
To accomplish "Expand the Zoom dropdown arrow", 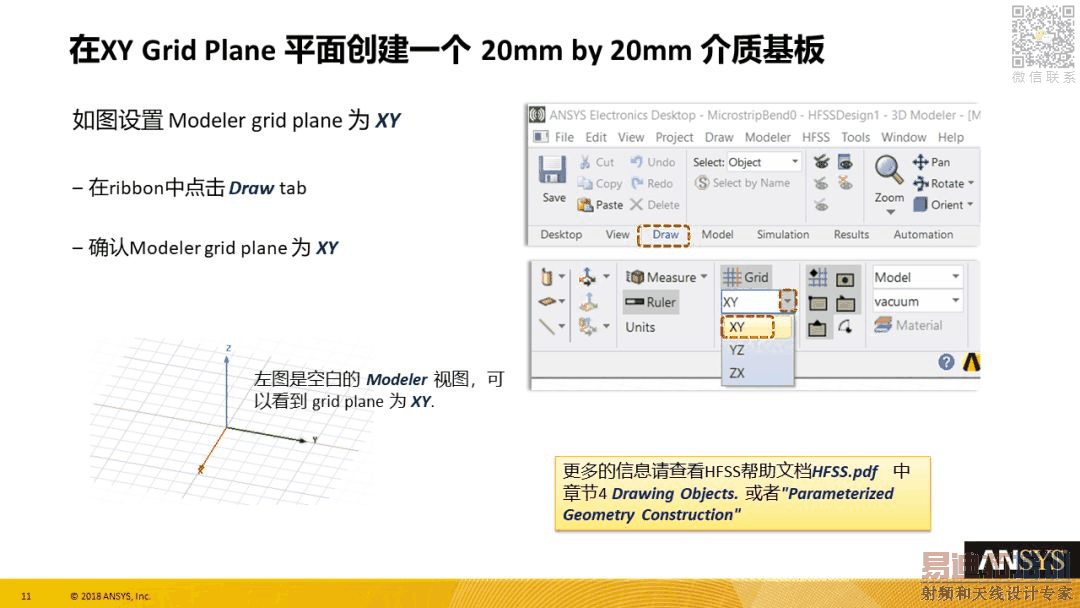I will click(890, 213).
